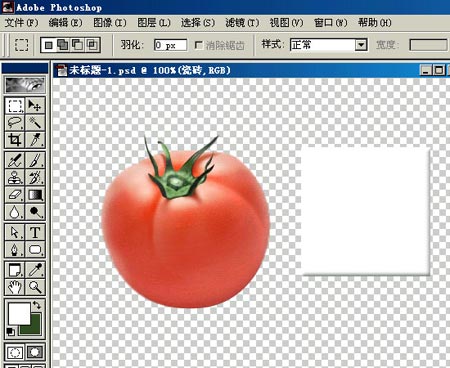The width and height of the screenshot is (450, 368).
Task: Select the Eraser tool
Action: (15, 194)
